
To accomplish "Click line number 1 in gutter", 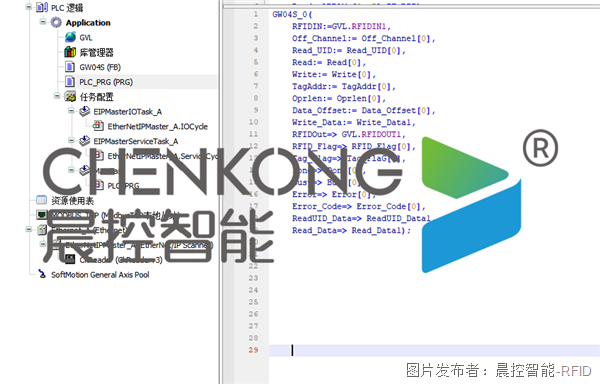I will pyautogui.click(x=256, y=14).
